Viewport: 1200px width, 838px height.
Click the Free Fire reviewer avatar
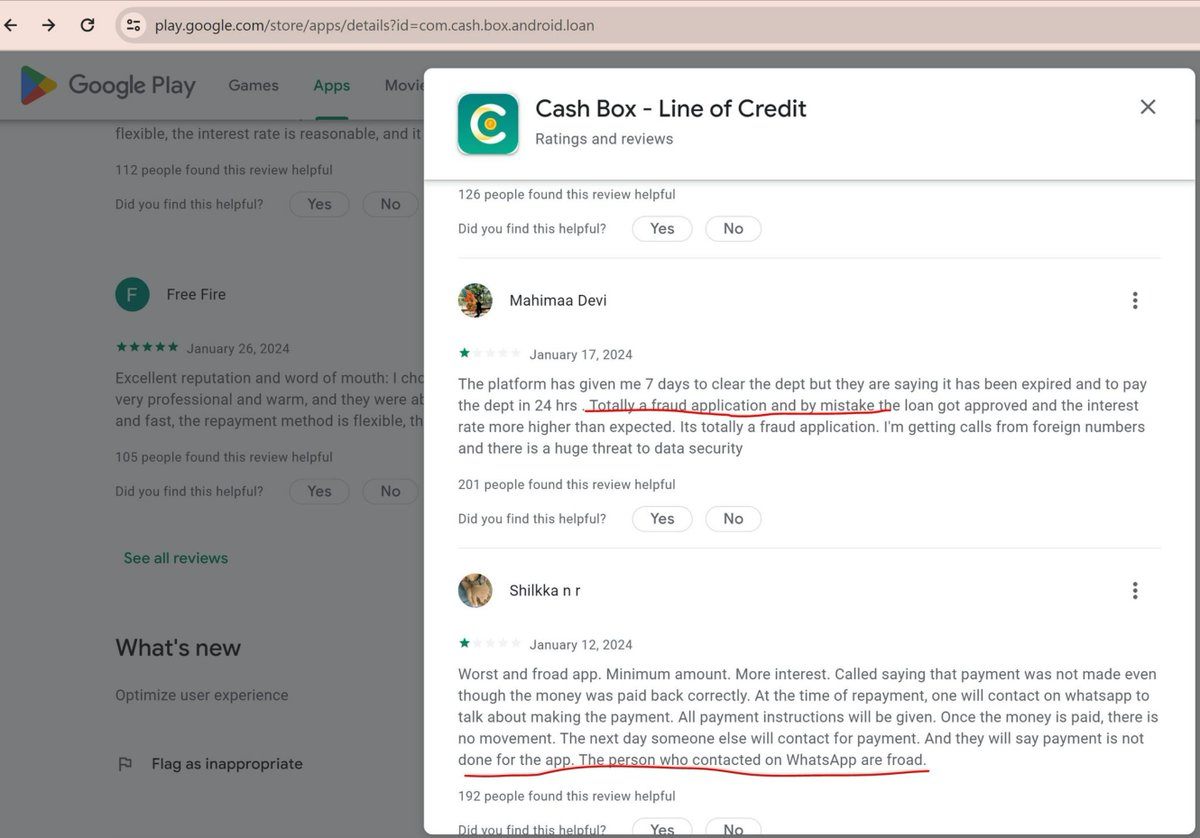[133, 294]
